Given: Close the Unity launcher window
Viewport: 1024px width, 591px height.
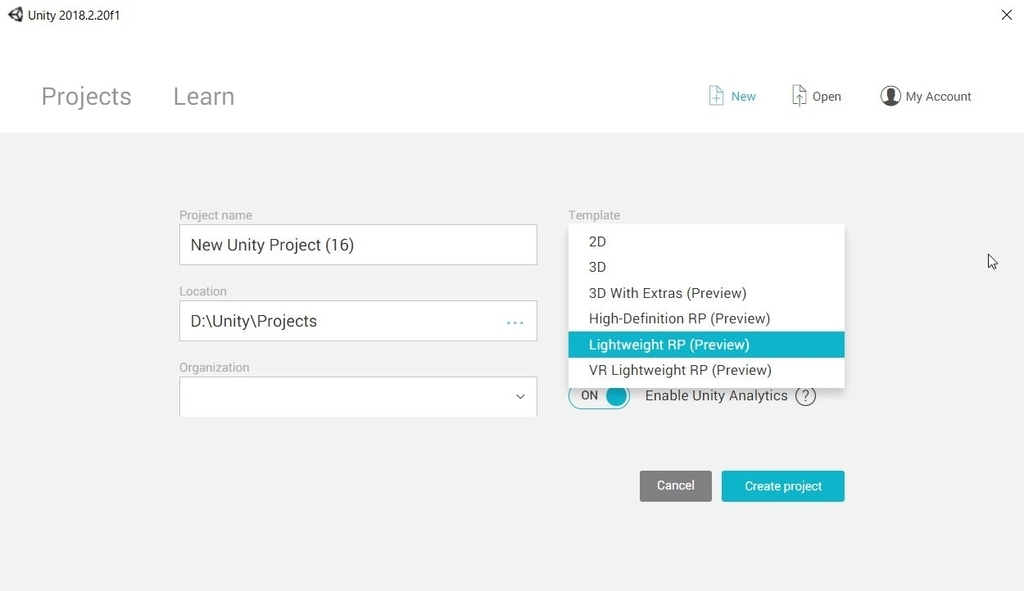Looking at the screenshot, I should point(1006,14).
